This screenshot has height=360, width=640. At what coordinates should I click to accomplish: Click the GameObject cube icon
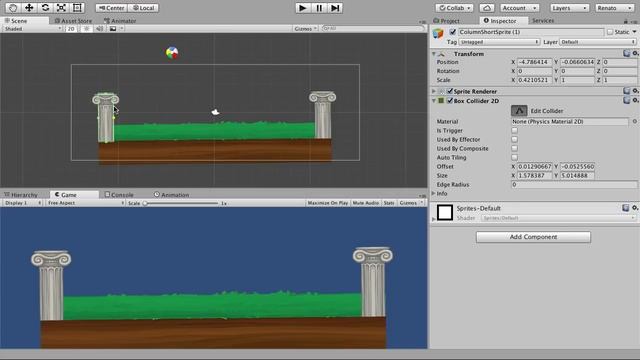[438, 33]
